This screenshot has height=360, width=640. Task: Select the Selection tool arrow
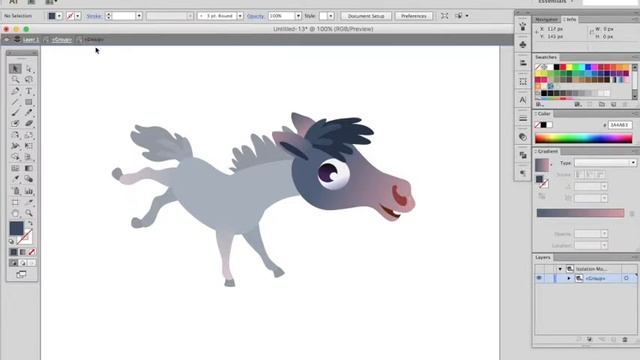[15, 69]
